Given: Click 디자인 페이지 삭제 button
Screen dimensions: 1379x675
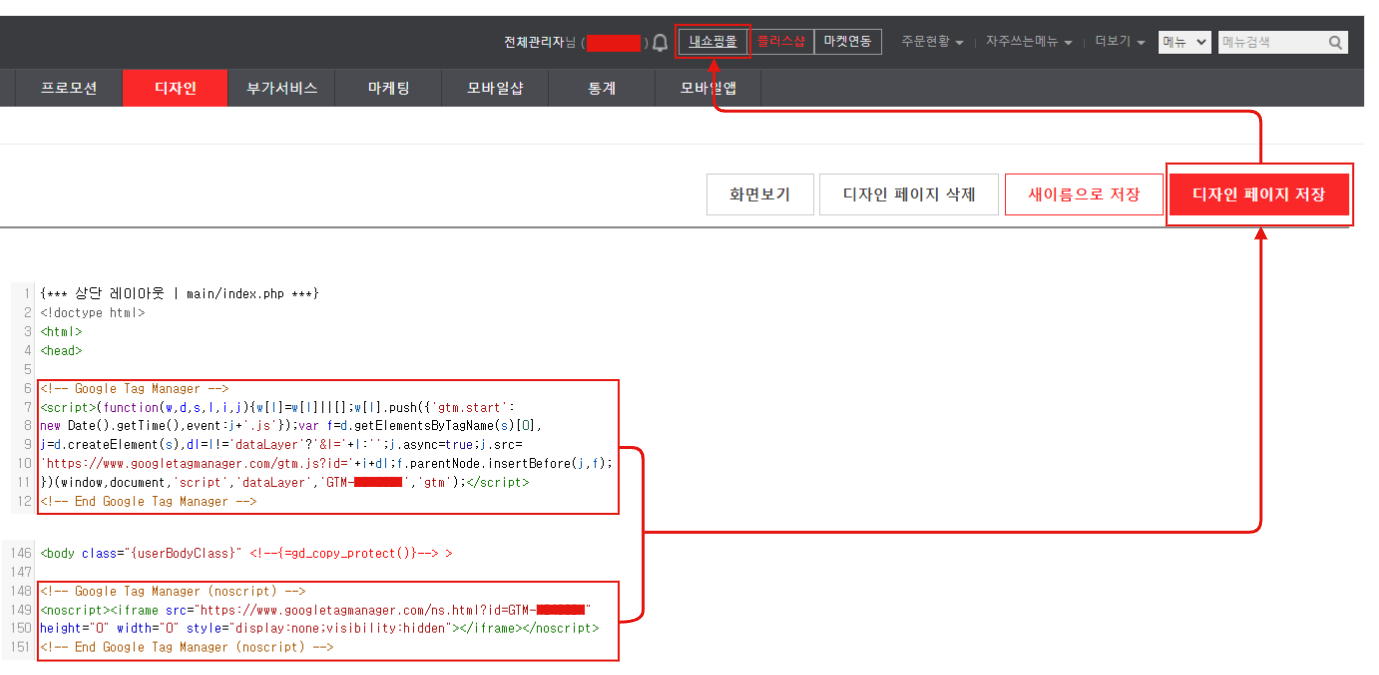Looking at the screenshot, I should click(x=909, y=194).
